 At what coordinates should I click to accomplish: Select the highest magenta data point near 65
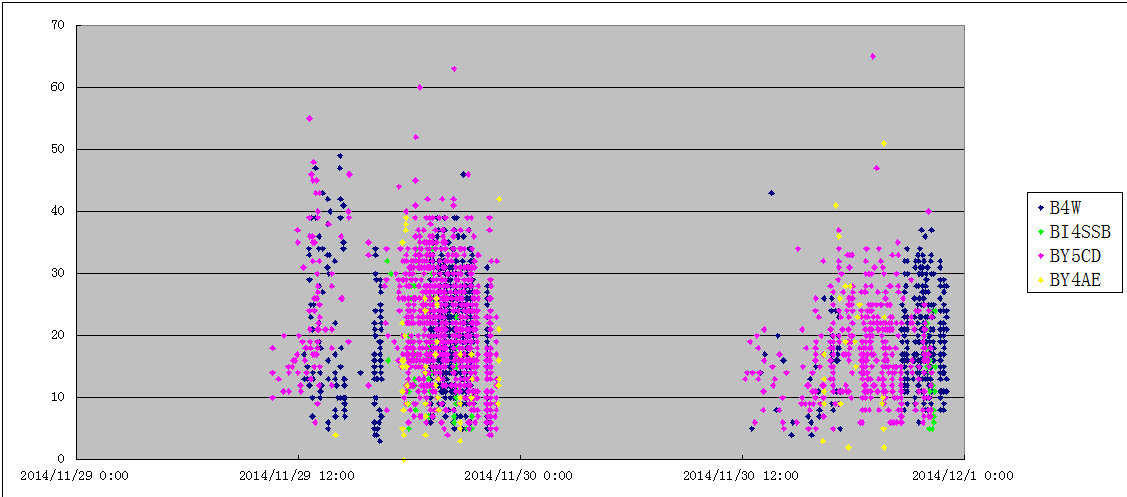[x=873, y=56]
